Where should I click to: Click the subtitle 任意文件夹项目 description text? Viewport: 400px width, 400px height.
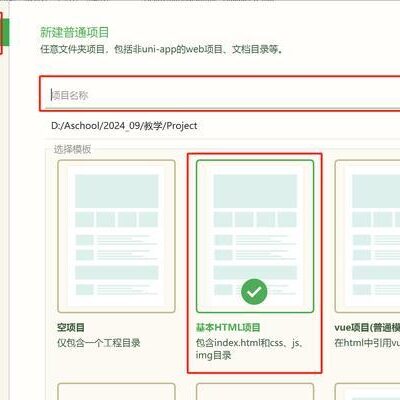point(162,49)
